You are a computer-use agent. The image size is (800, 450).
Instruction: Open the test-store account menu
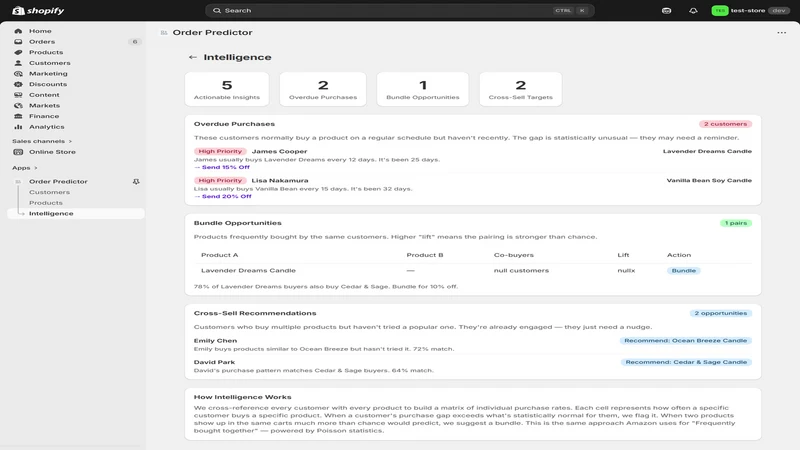click(x=751, y=10)
